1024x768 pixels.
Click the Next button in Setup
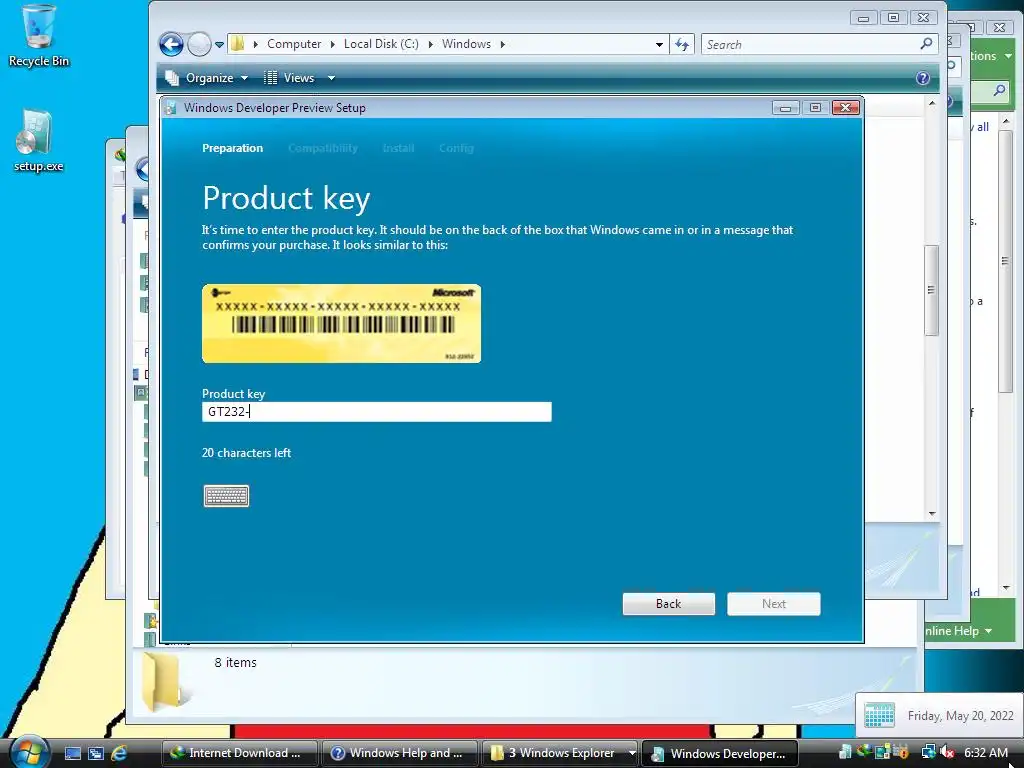click(774, 604)
